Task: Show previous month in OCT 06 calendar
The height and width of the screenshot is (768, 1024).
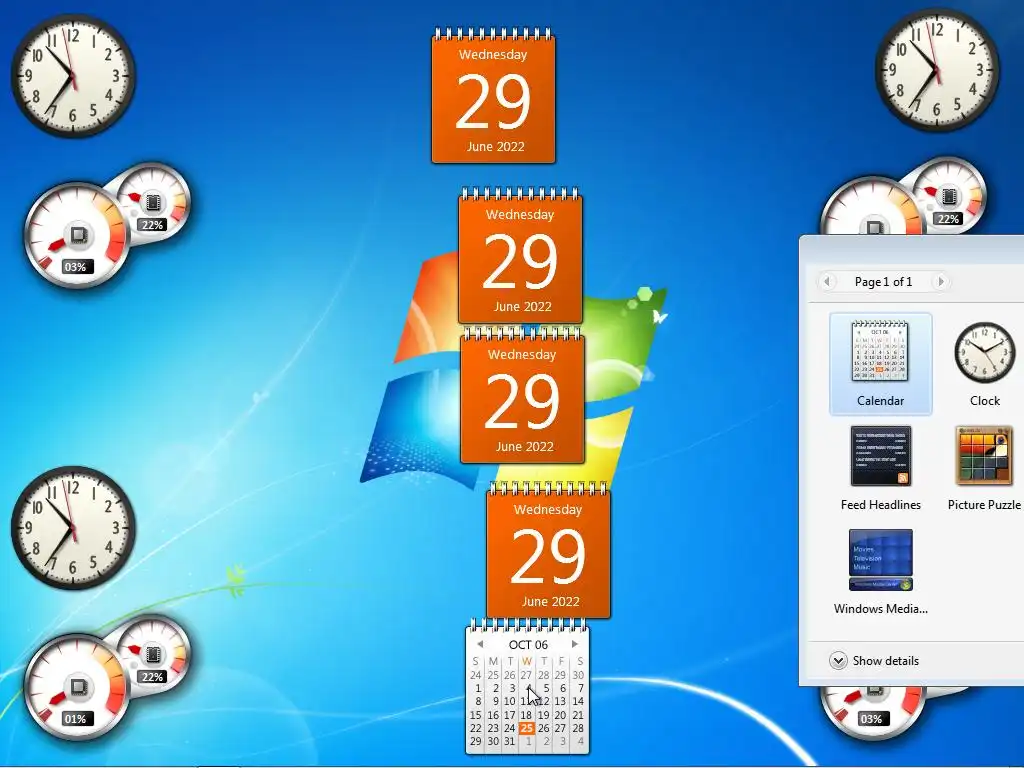Action: click(480, 644)
